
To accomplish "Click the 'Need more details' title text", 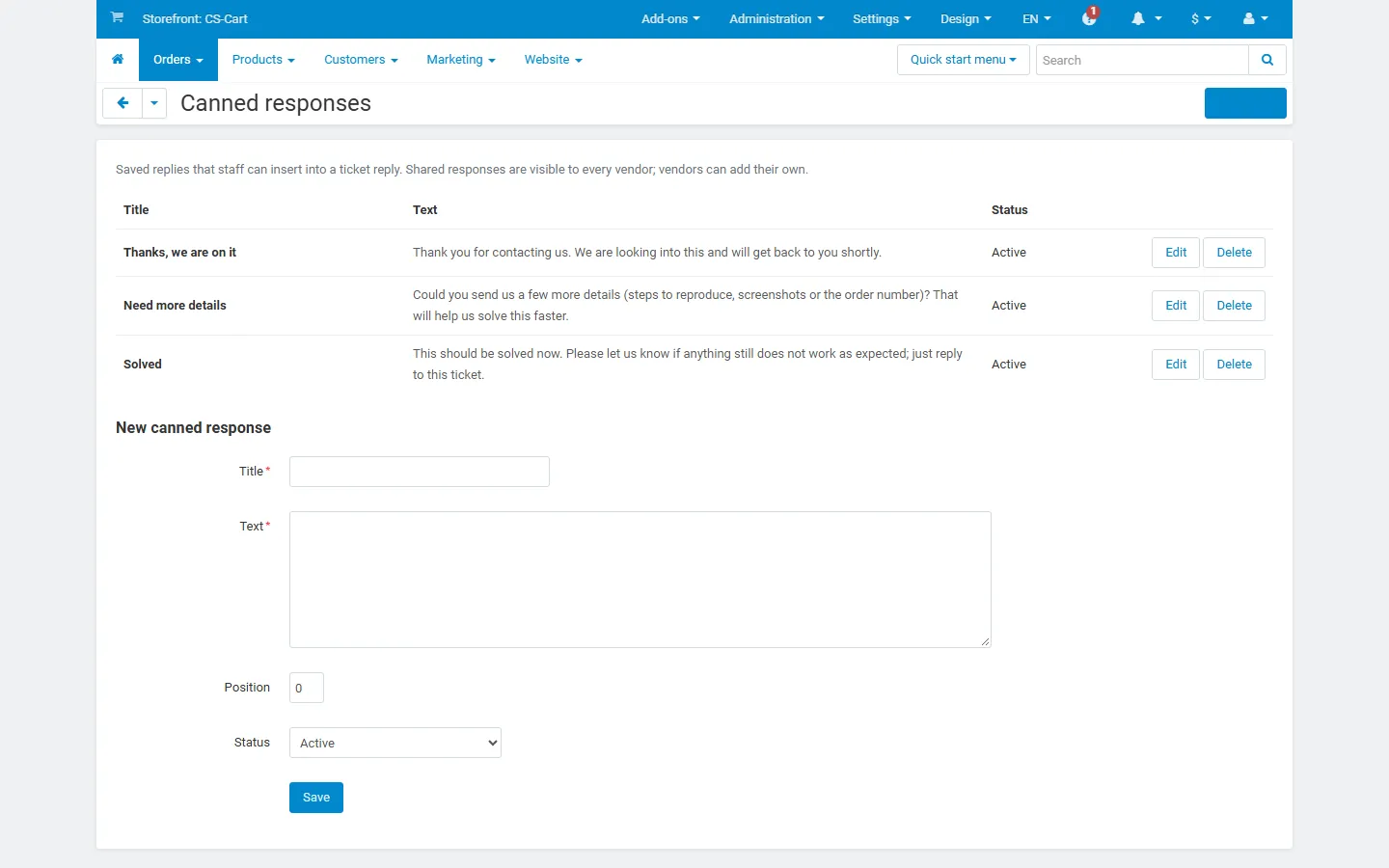I will click(175, 306).
